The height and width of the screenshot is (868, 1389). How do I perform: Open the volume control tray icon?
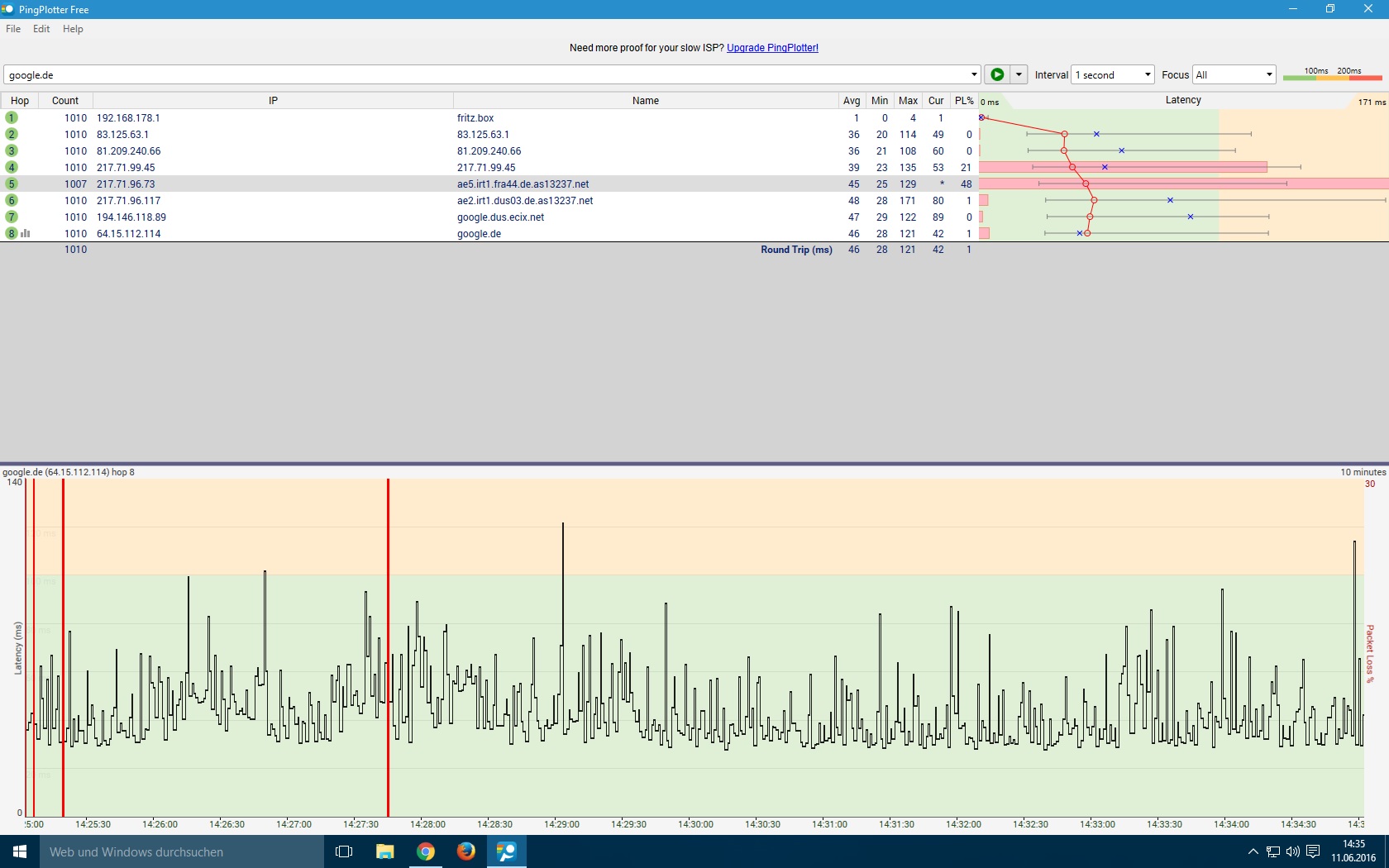point(1292,851)
